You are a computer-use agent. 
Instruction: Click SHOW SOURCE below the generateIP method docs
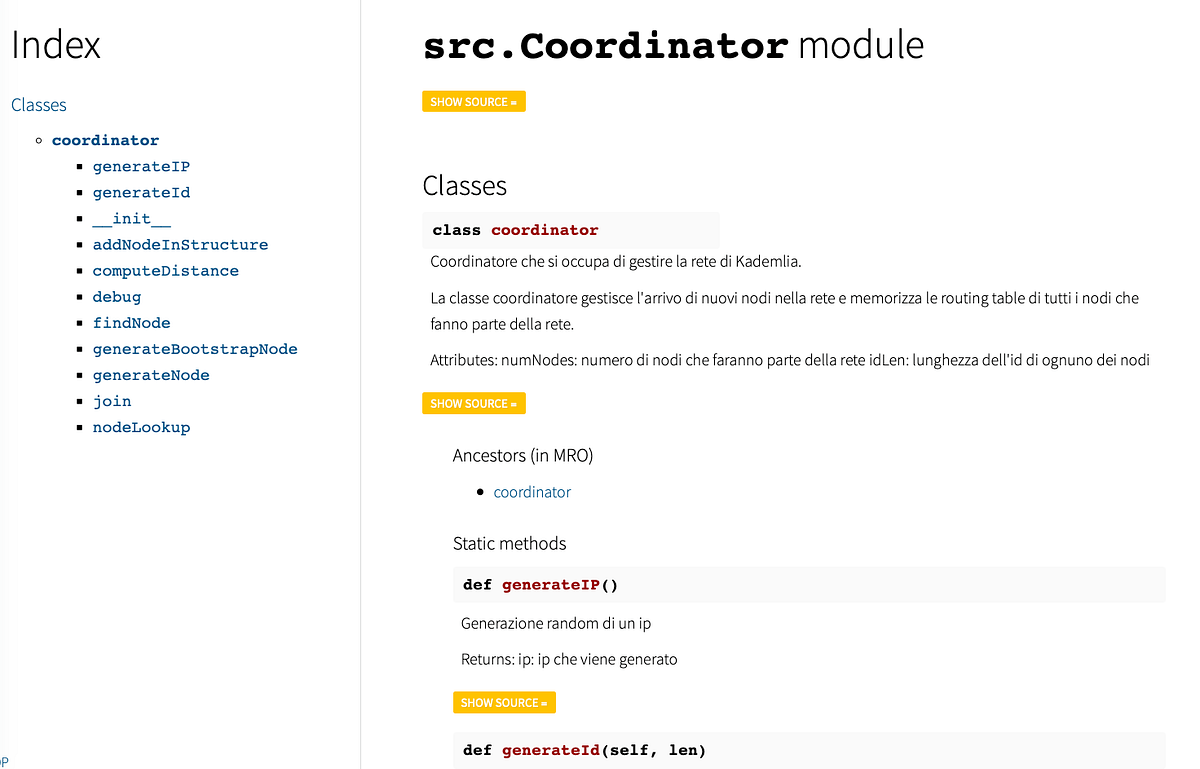pyautogui.click(x=504, y=702)
